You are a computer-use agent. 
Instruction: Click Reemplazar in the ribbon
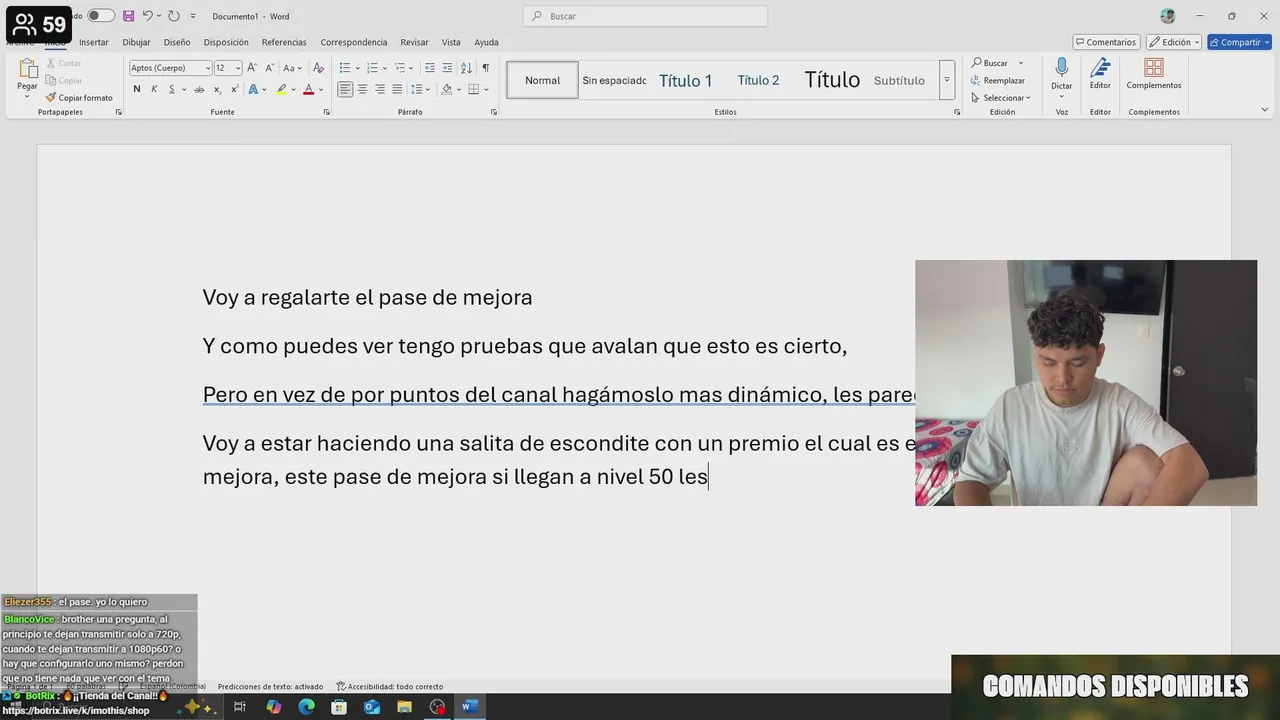coord(998,80)
